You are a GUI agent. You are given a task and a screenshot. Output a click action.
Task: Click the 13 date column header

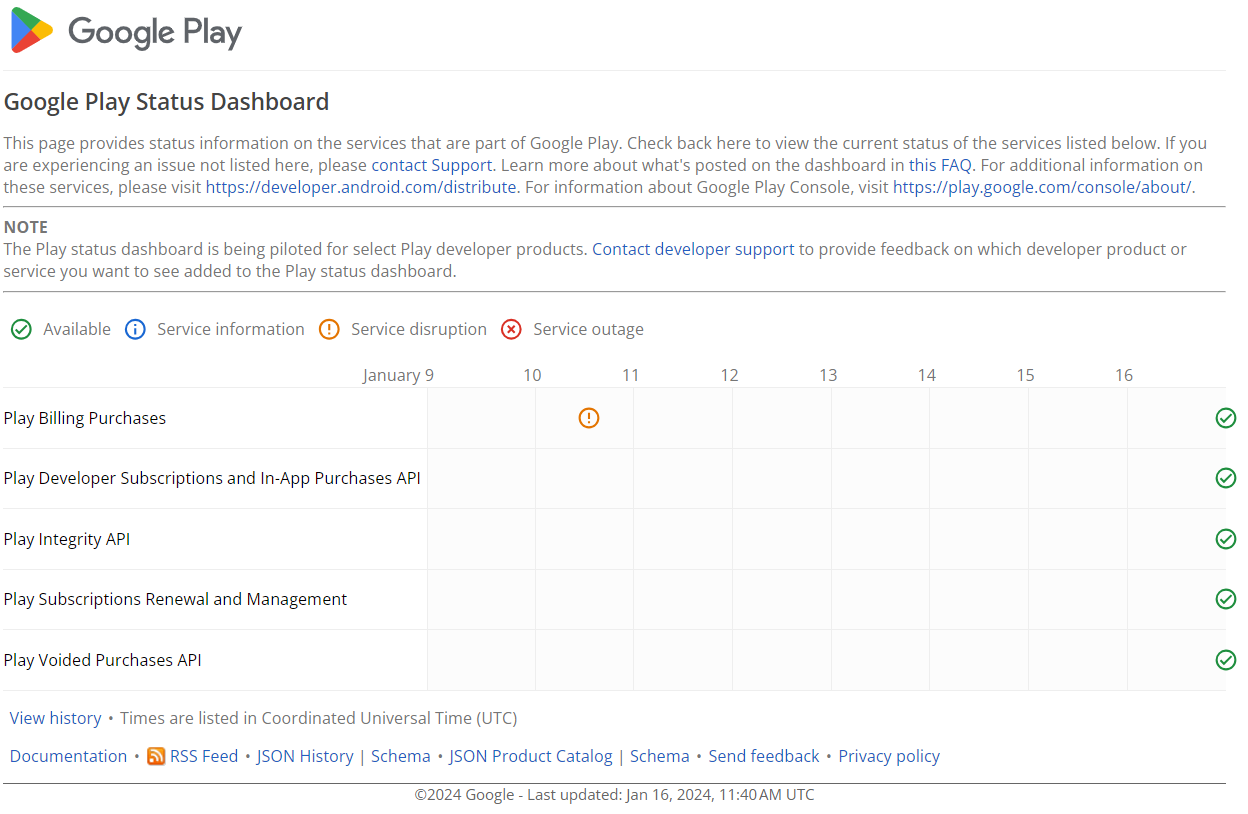(x=828, y=375)
